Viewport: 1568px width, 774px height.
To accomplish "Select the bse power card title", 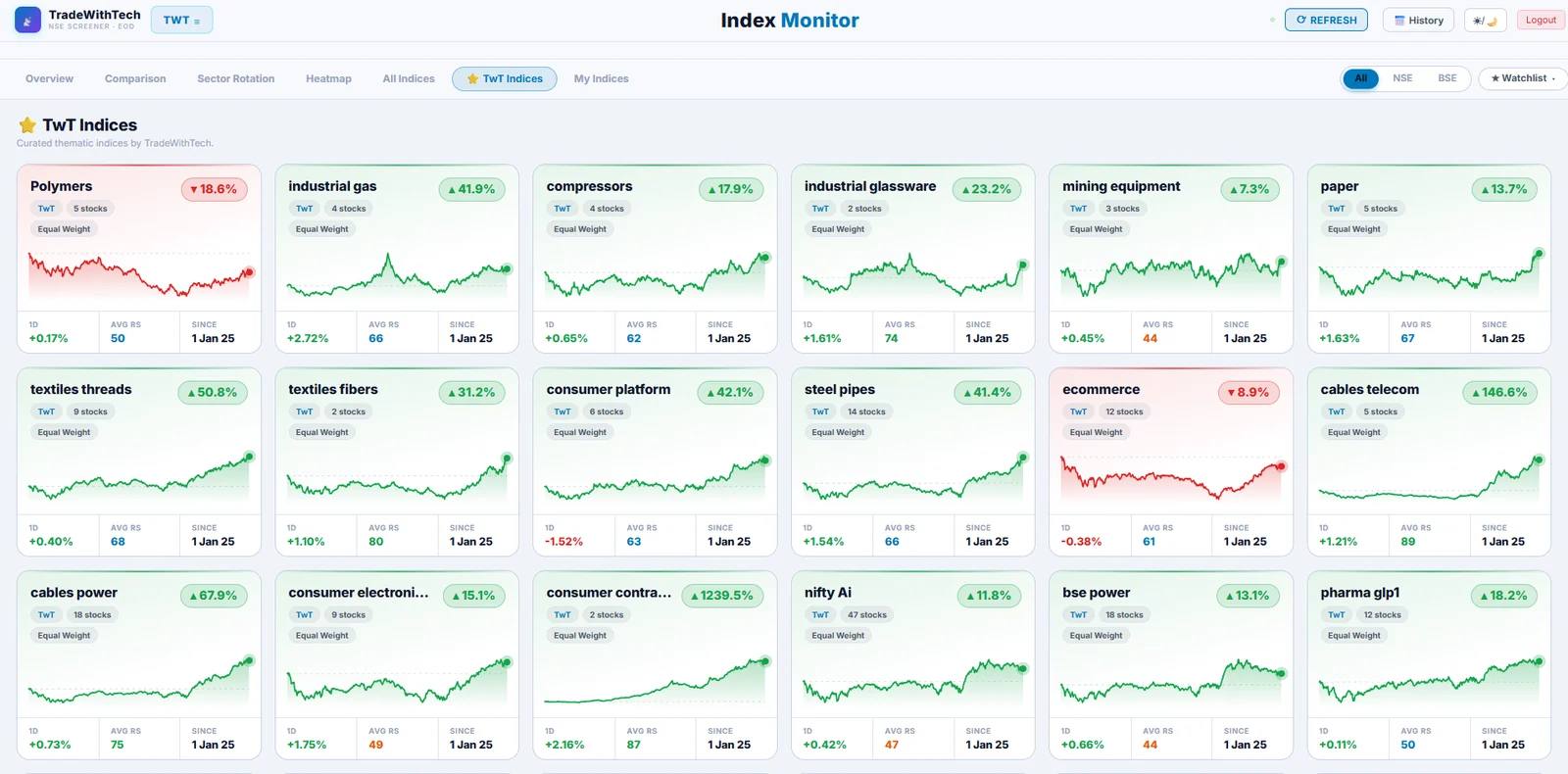I will click(1096, 593).
